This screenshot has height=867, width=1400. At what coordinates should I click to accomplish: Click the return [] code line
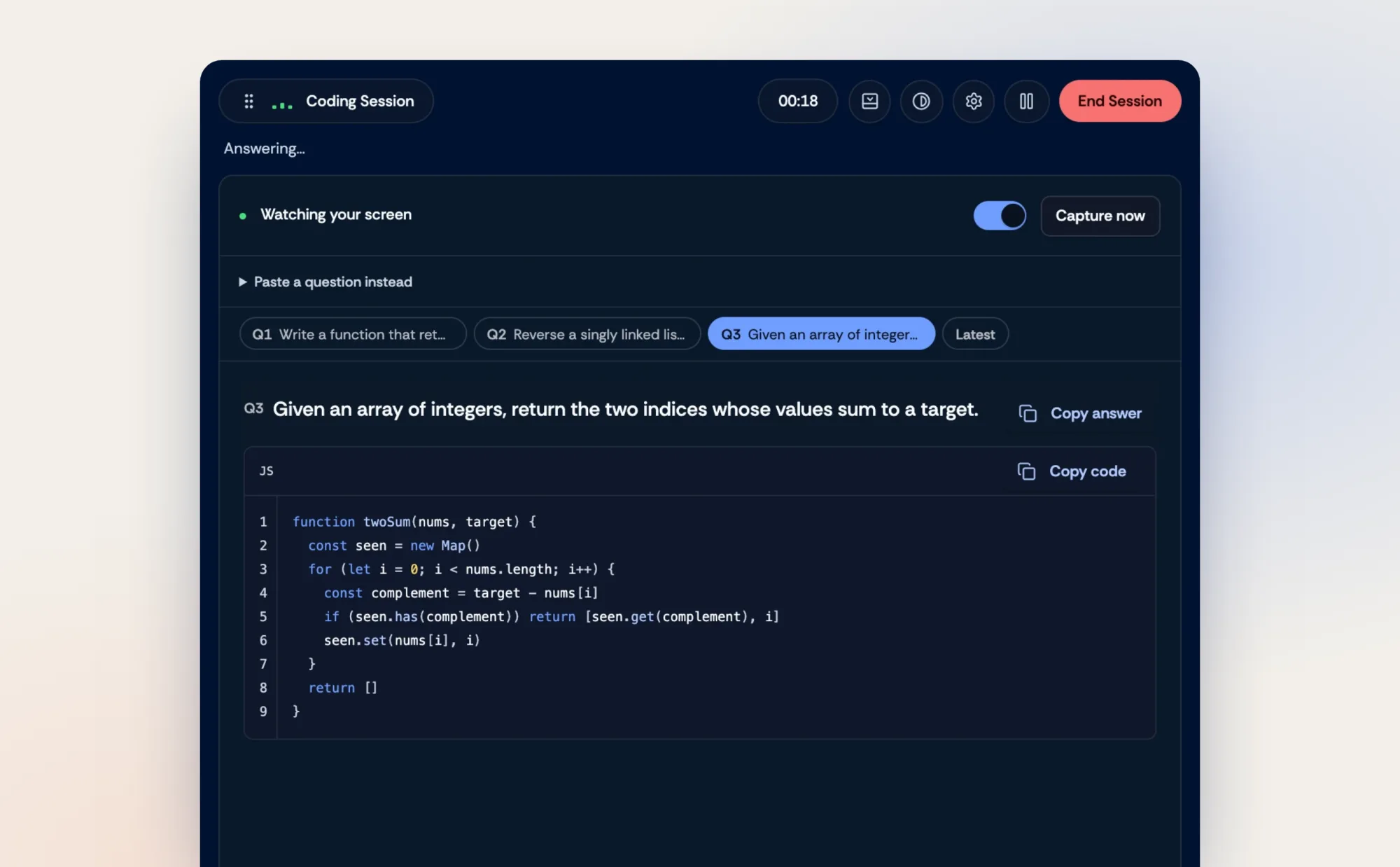click(x=343, y=688)
